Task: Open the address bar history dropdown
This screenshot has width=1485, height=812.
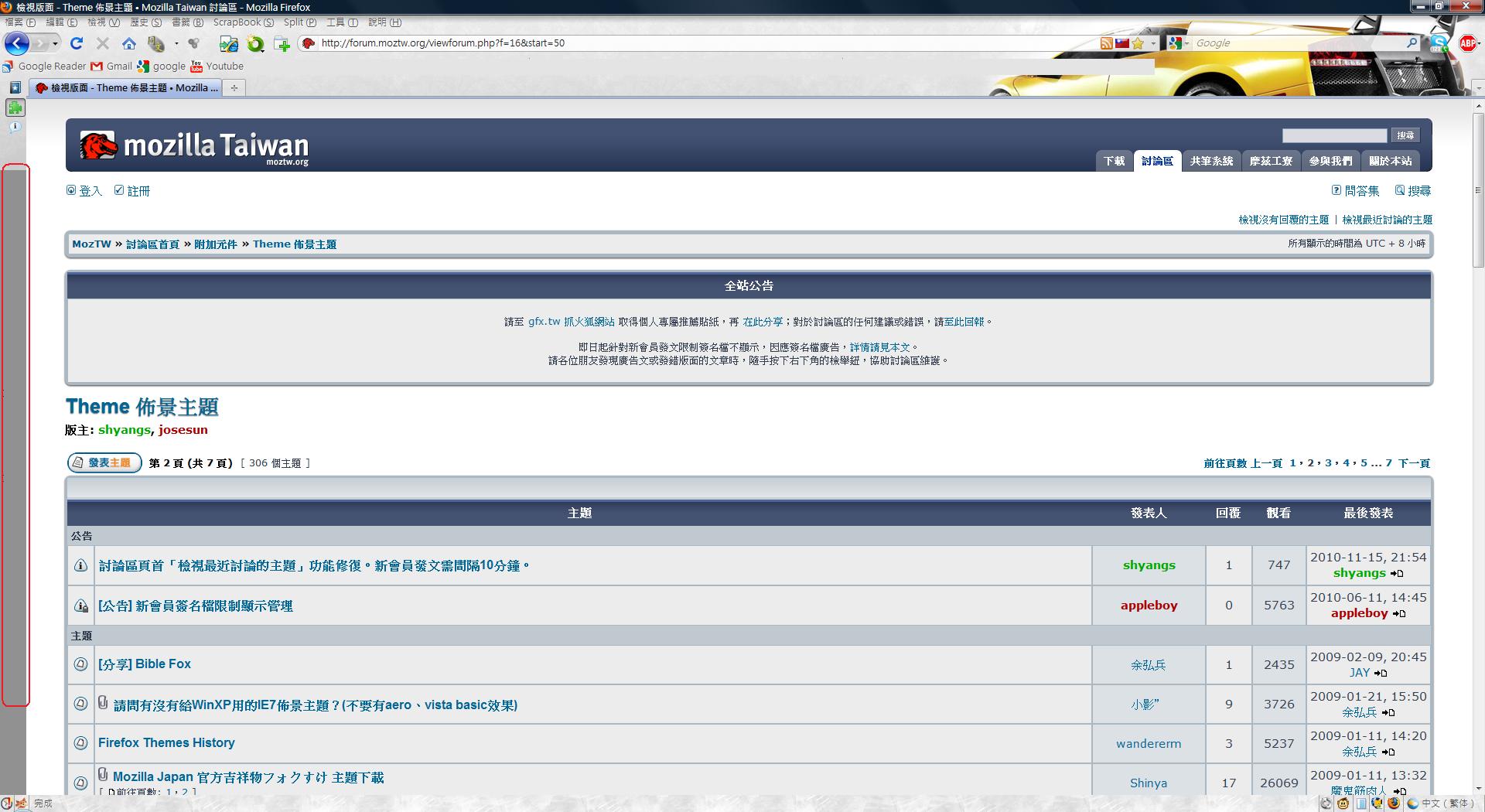Action: pyautogui.click(x=1153, y=43)
